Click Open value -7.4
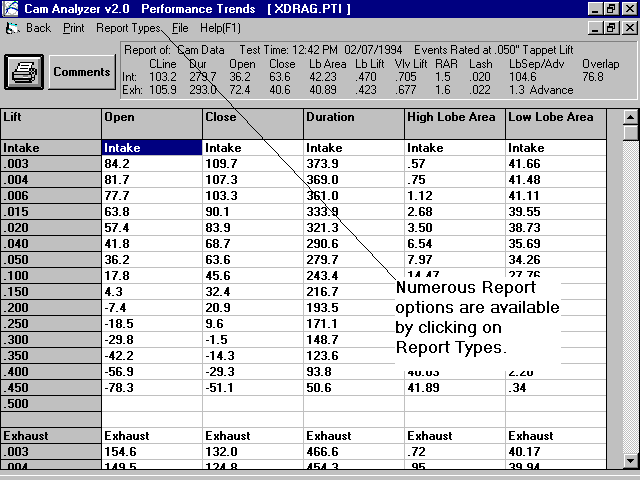 click(x=152, y=308)
